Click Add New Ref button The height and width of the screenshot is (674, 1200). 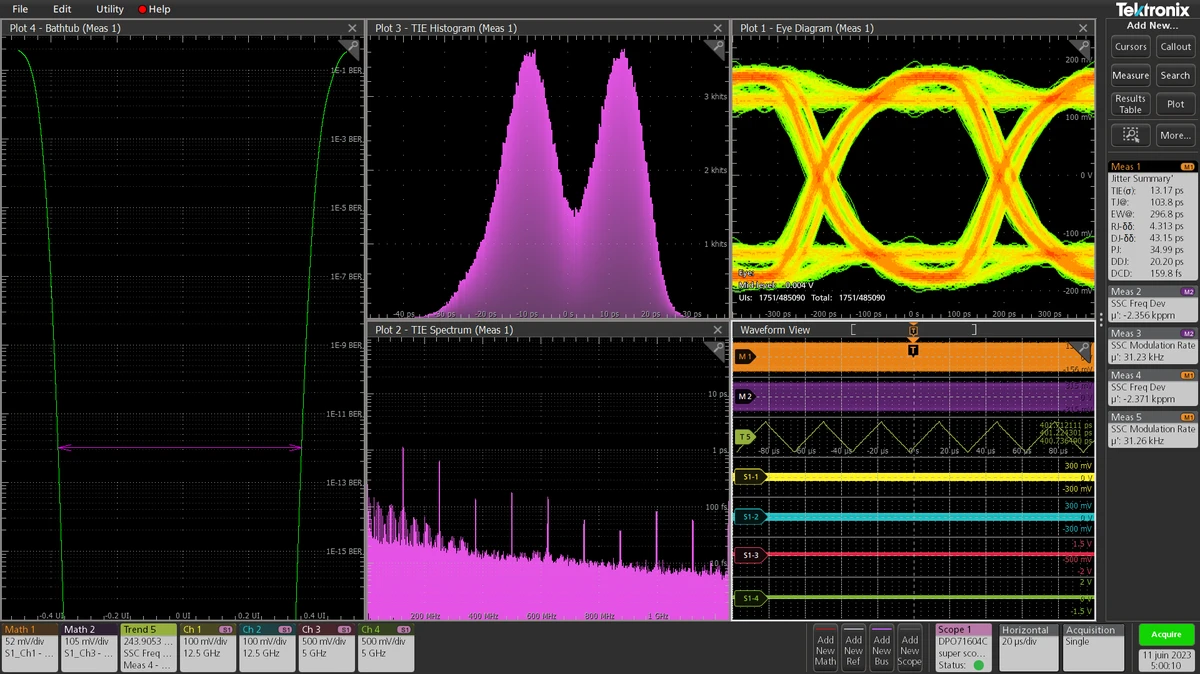tap(853, 647)
